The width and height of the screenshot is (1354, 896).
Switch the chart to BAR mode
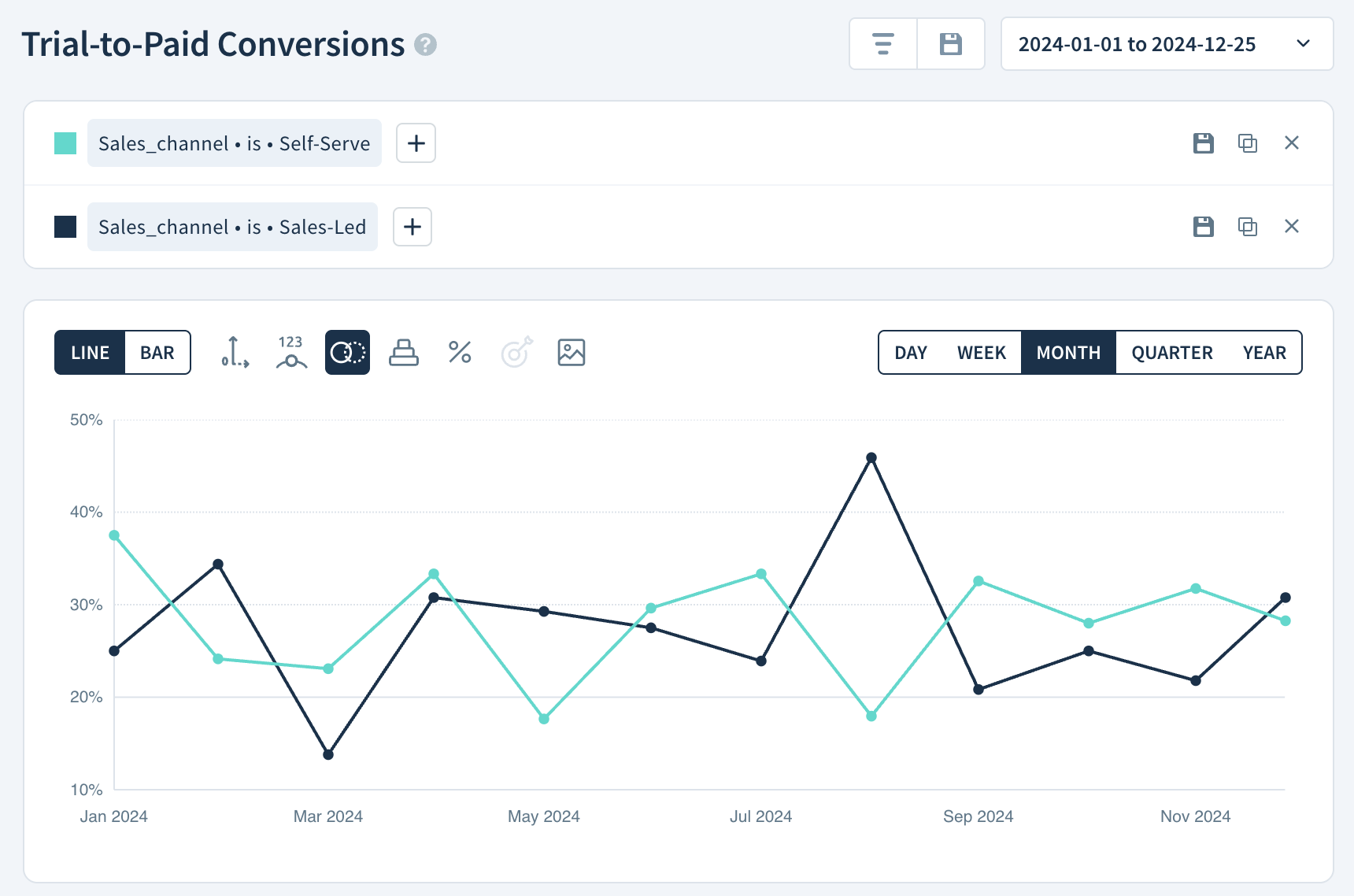(157, 352)
